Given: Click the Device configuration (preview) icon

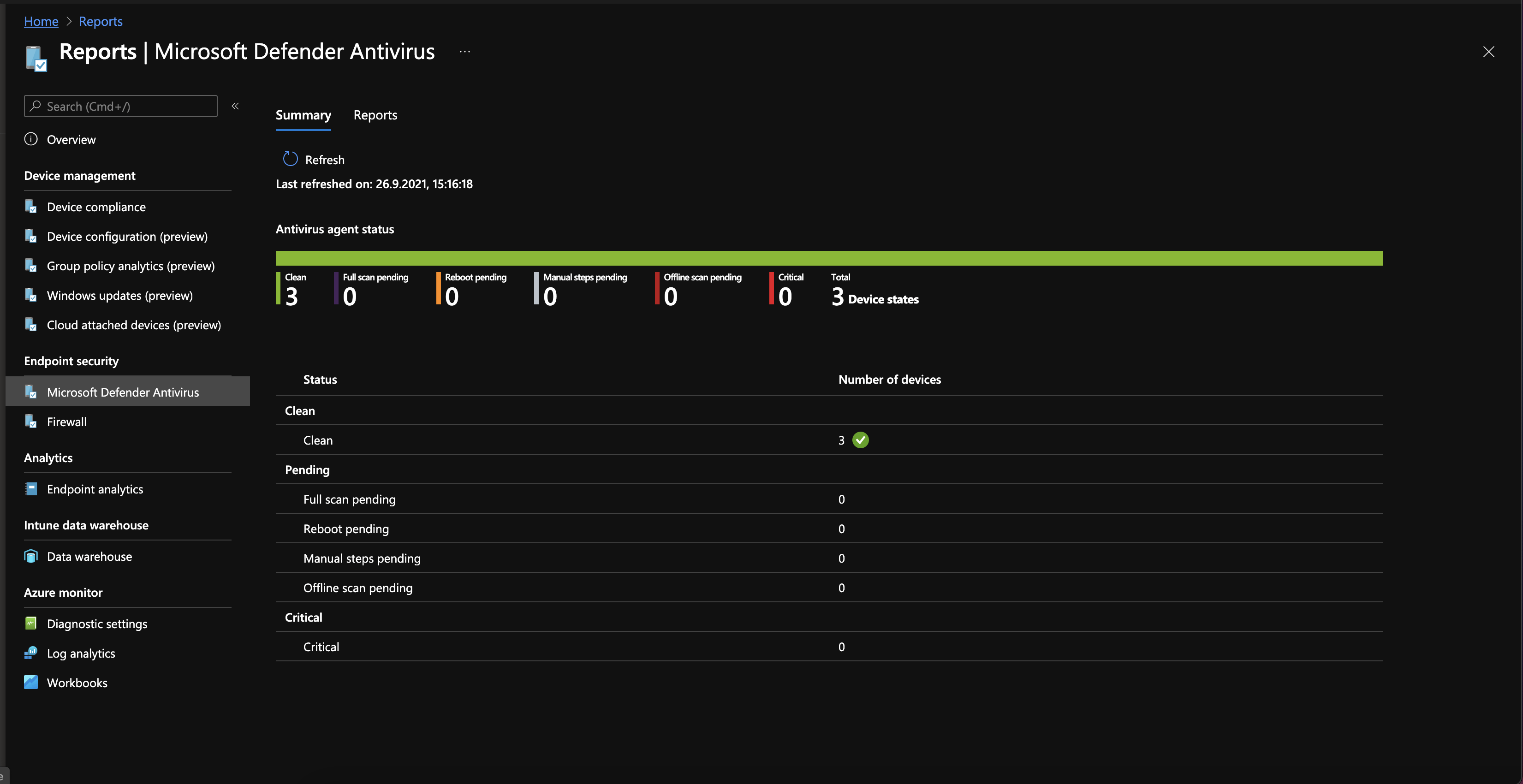Looking at the screenshot, I should (31, 236).
